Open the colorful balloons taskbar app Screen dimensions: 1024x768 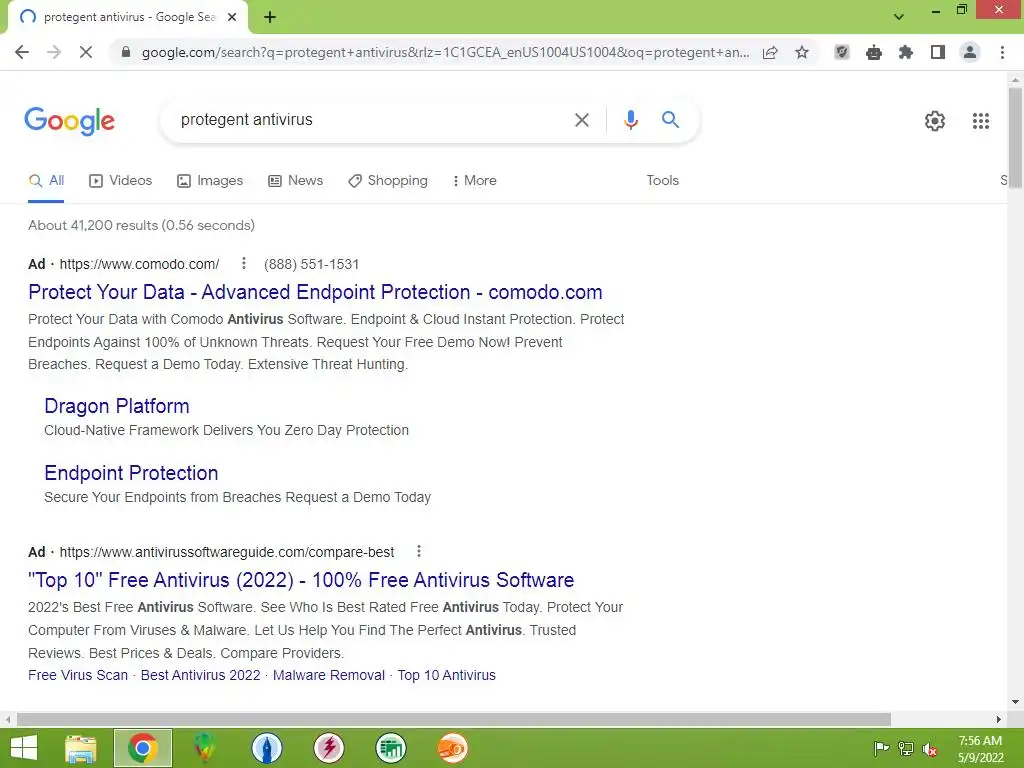click(204, 748)
